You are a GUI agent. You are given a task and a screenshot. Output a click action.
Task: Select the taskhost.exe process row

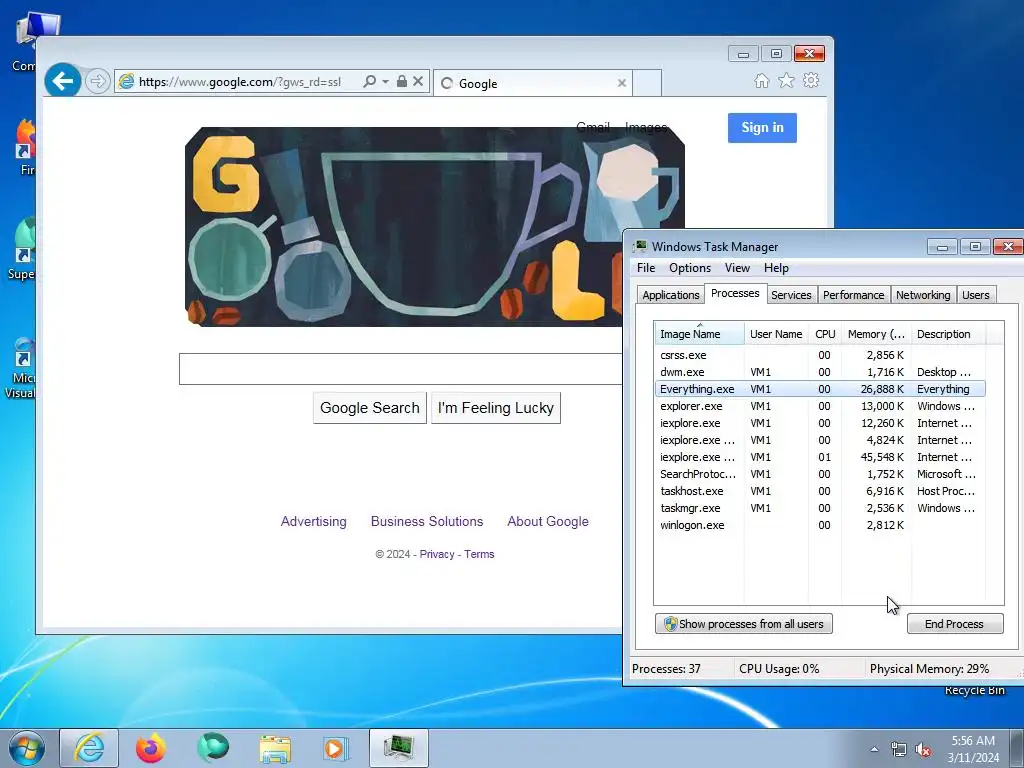[820, 491]
